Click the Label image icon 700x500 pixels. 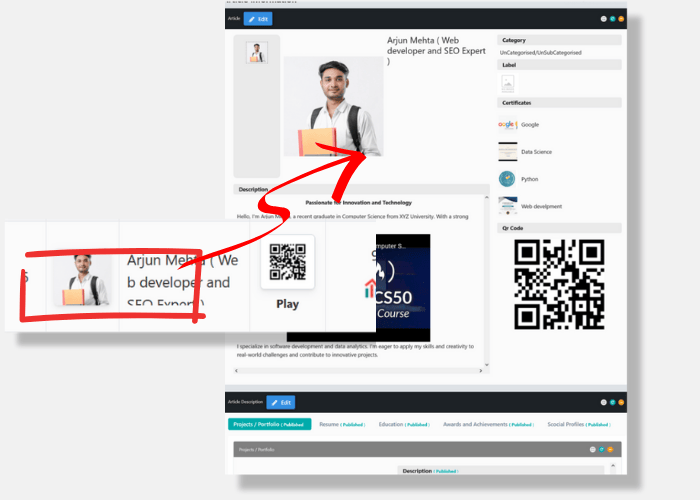point(508,84)
